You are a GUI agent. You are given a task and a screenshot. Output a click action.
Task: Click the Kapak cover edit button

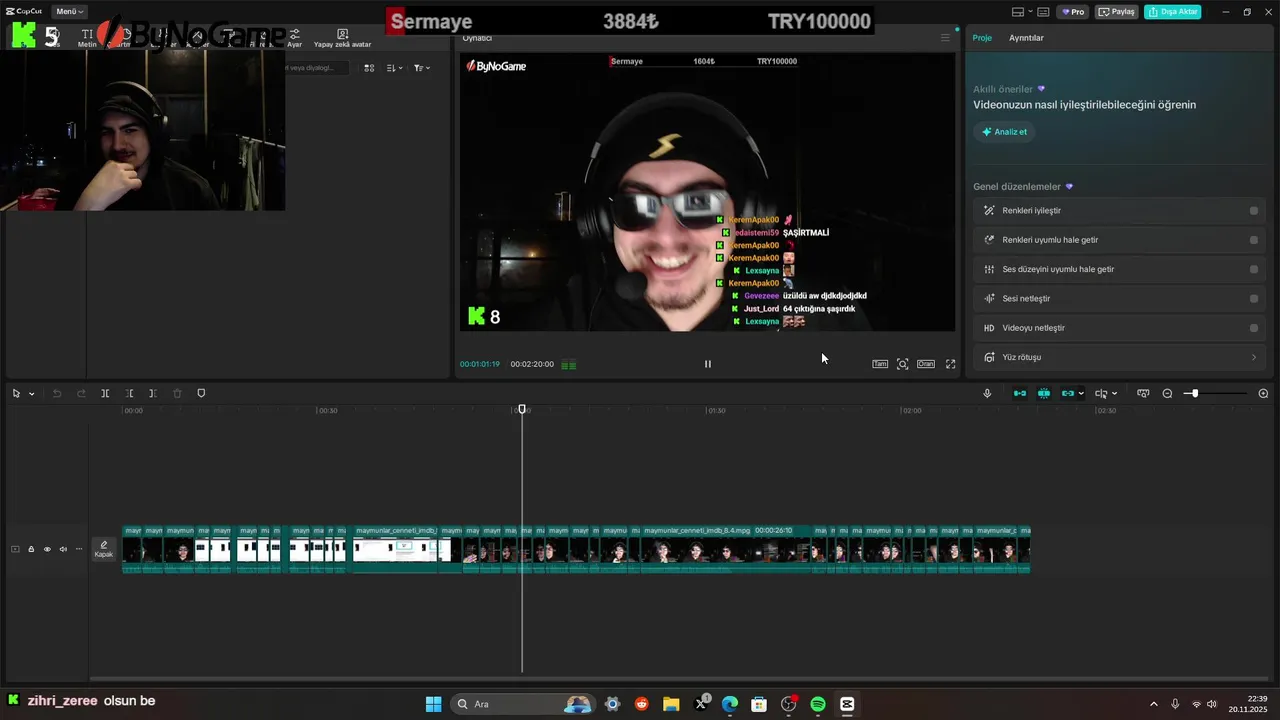104,549
